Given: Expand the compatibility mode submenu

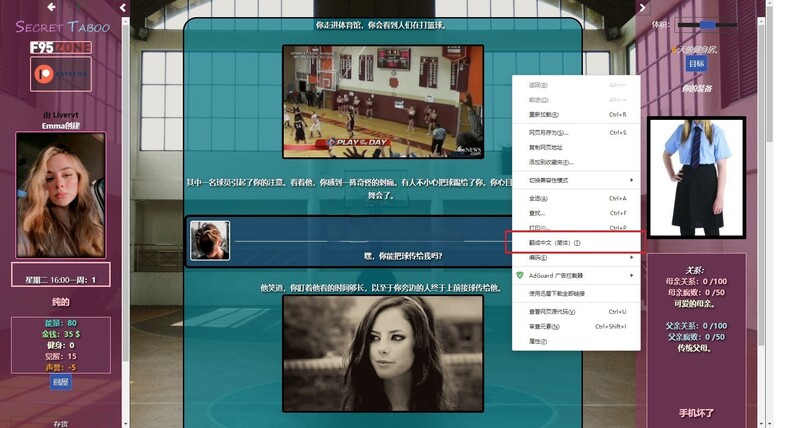Looking at the screenshot, I should tap(631, 179).
